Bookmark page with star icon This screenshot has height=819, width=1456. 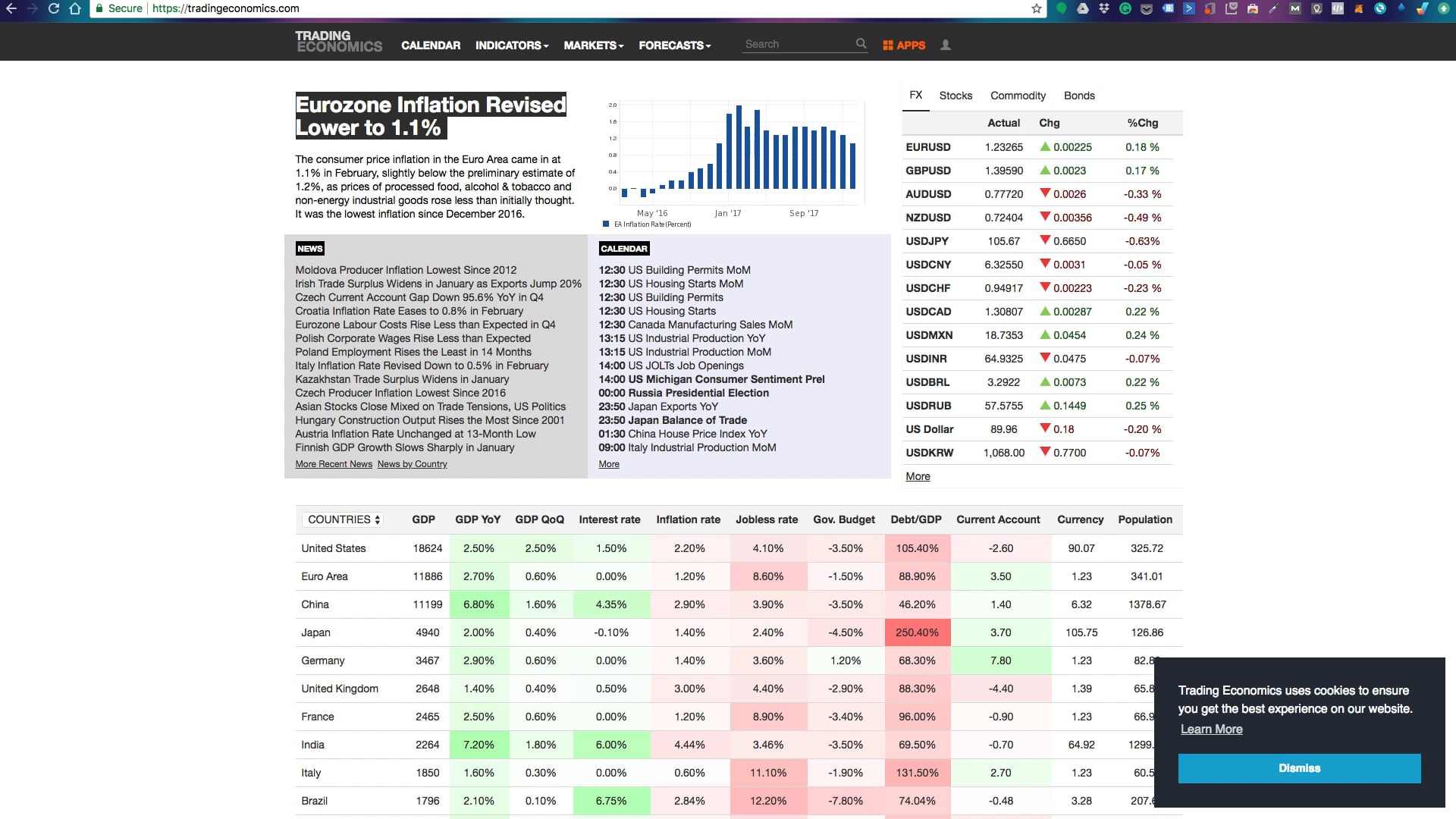point(1037,8)
